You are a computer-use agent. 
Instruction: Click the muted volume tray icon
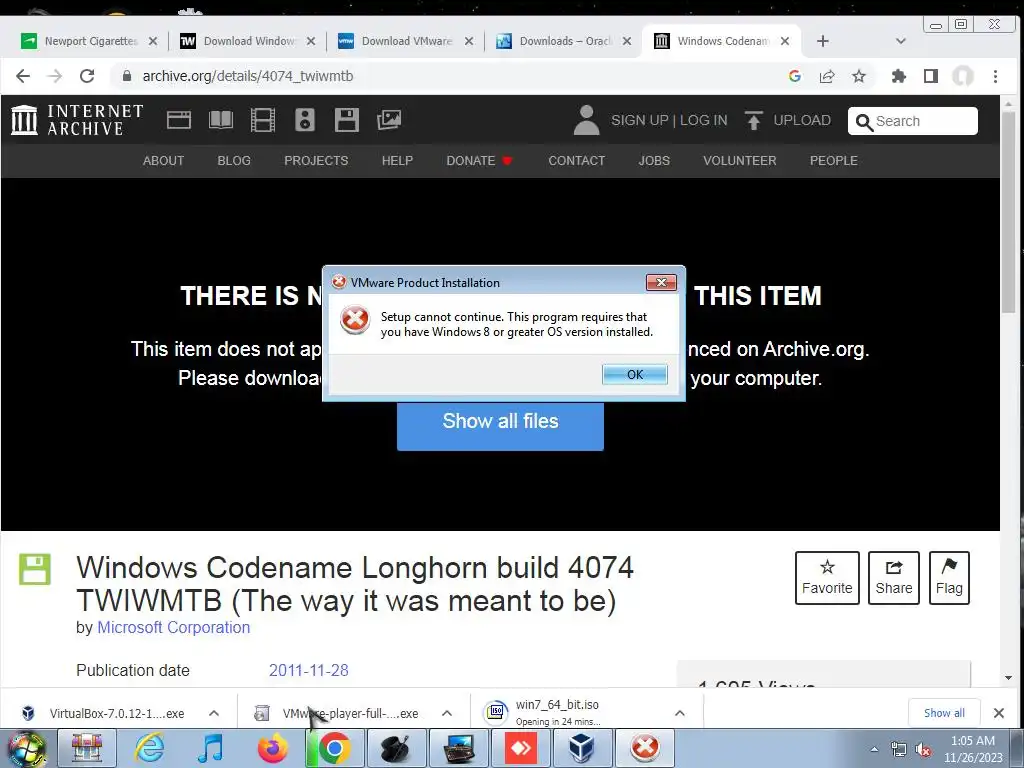click(x=923, y=749)
